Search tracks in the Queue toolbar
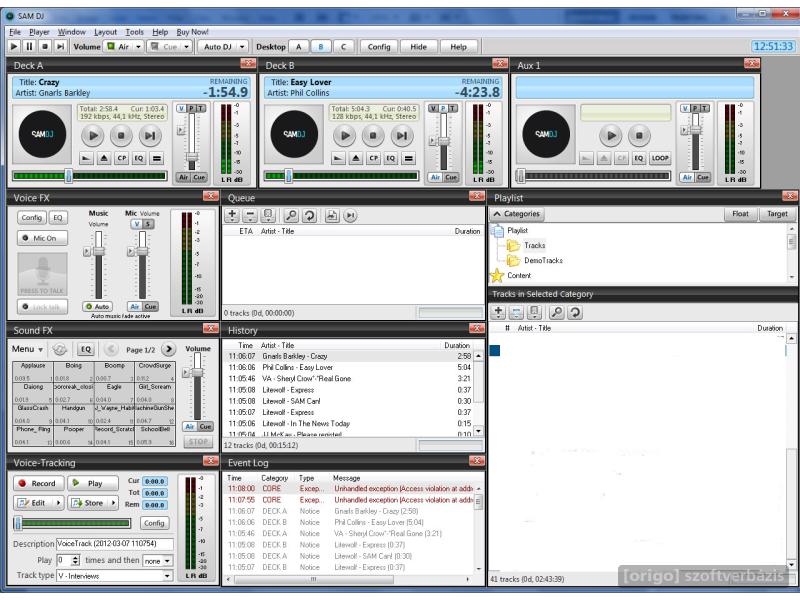The height and width of the screenshot is (600, 800). [291, 215]
